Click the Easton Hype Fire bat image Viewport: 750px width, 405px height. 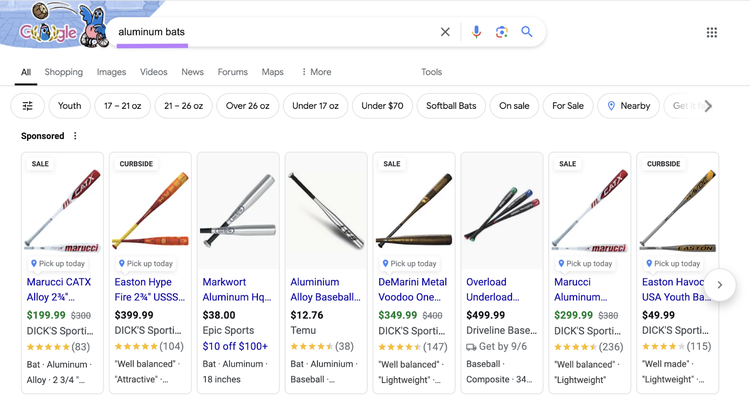150,210
